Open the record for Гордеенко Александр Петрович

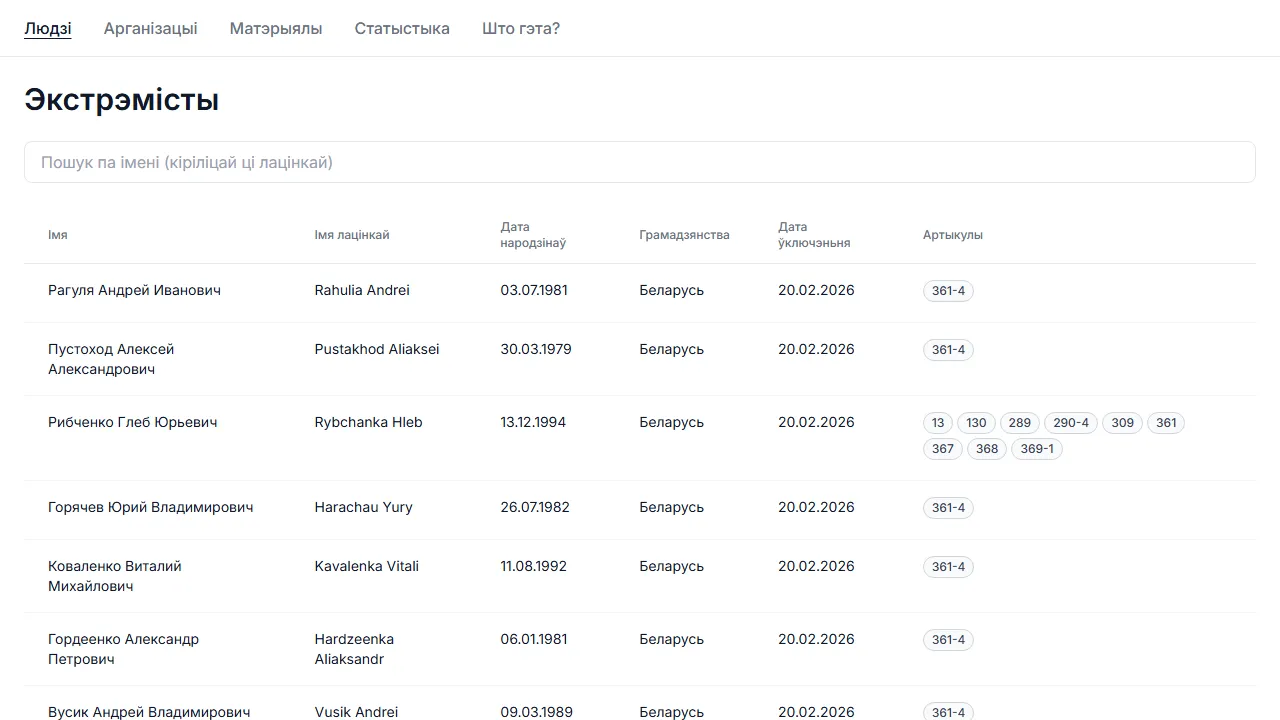pos(123,649)
